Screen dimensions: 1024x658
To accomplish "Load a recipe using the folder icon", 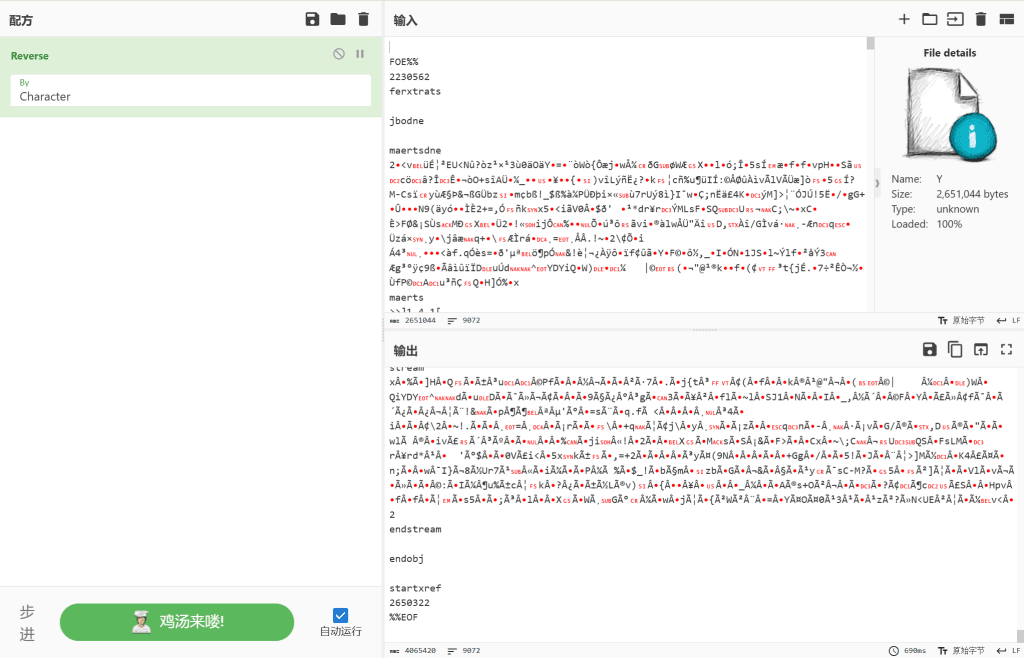I will pos(338,19).
